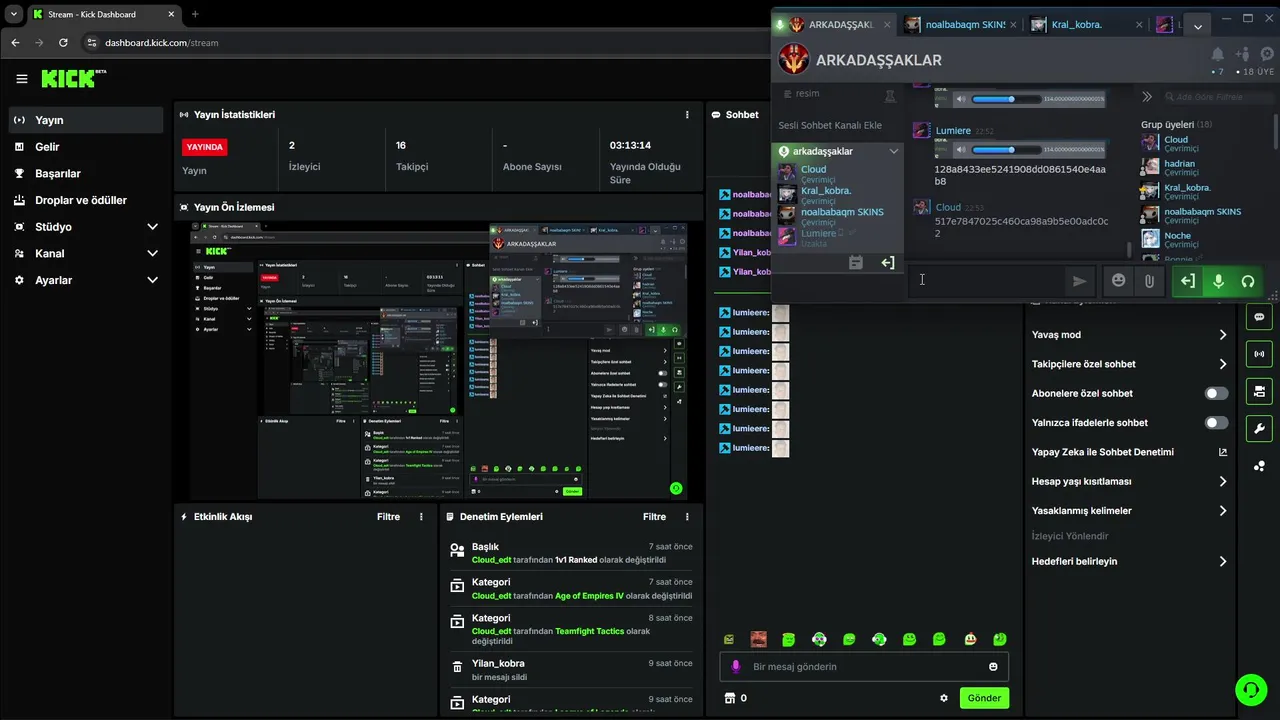Click the camera layout side icon
1280x720 pixels.
pyautogui.click(x=1259, y=391)
